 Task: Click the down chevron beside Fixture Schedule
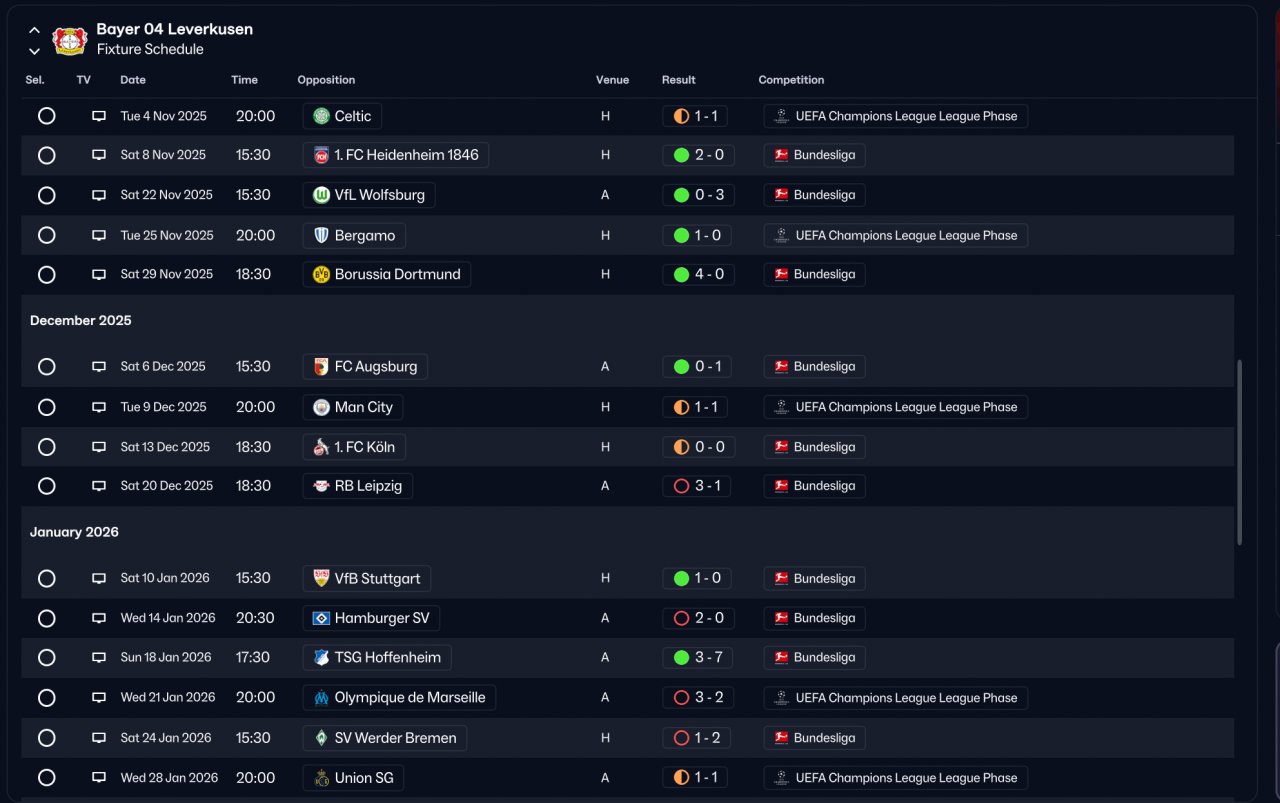(x=34, y=51)
